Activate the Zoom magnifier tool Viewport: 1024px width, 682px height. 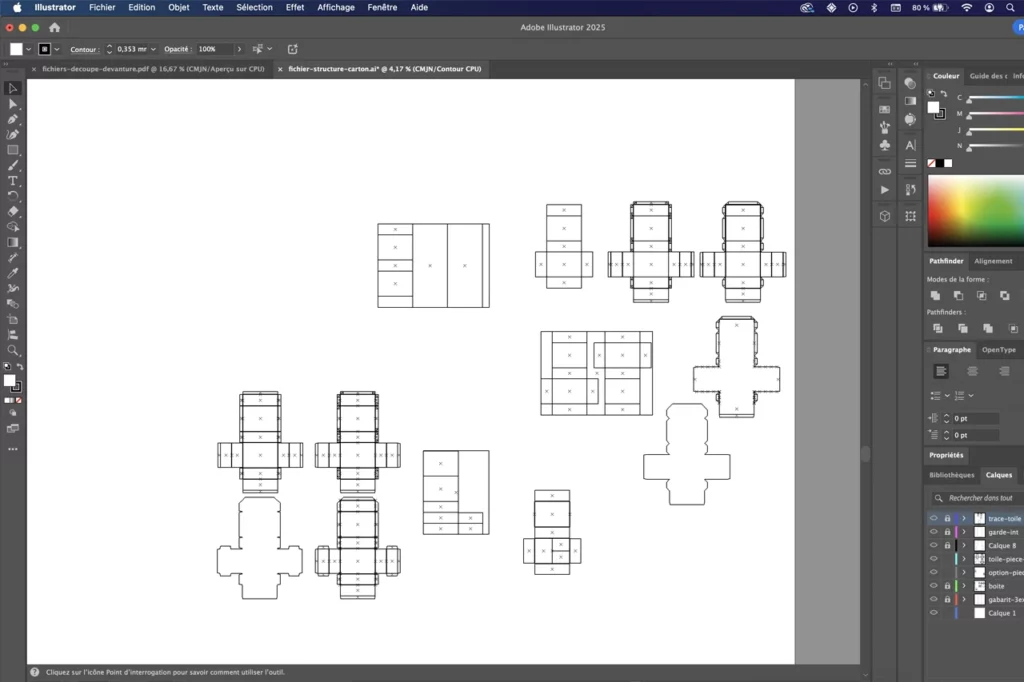13,351
